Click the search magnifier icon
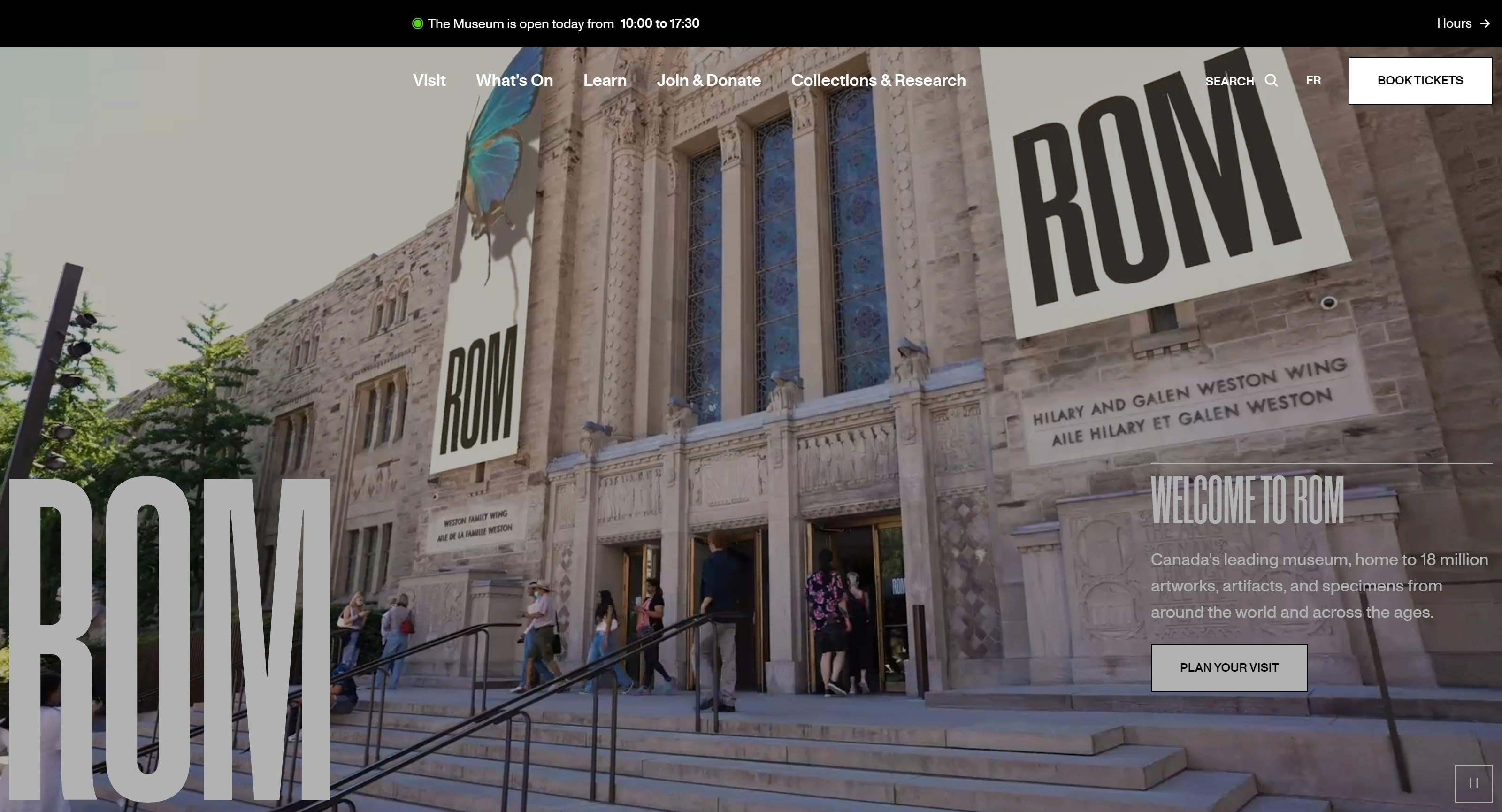This screenshot has width=1502, height=812. [x=1271, y=80]
